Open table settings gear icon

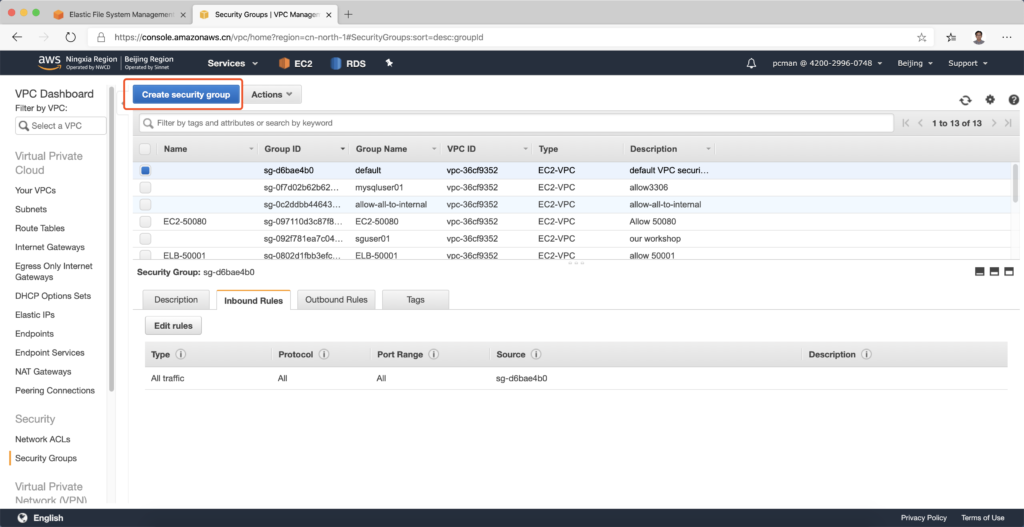[x=990, y=100]
